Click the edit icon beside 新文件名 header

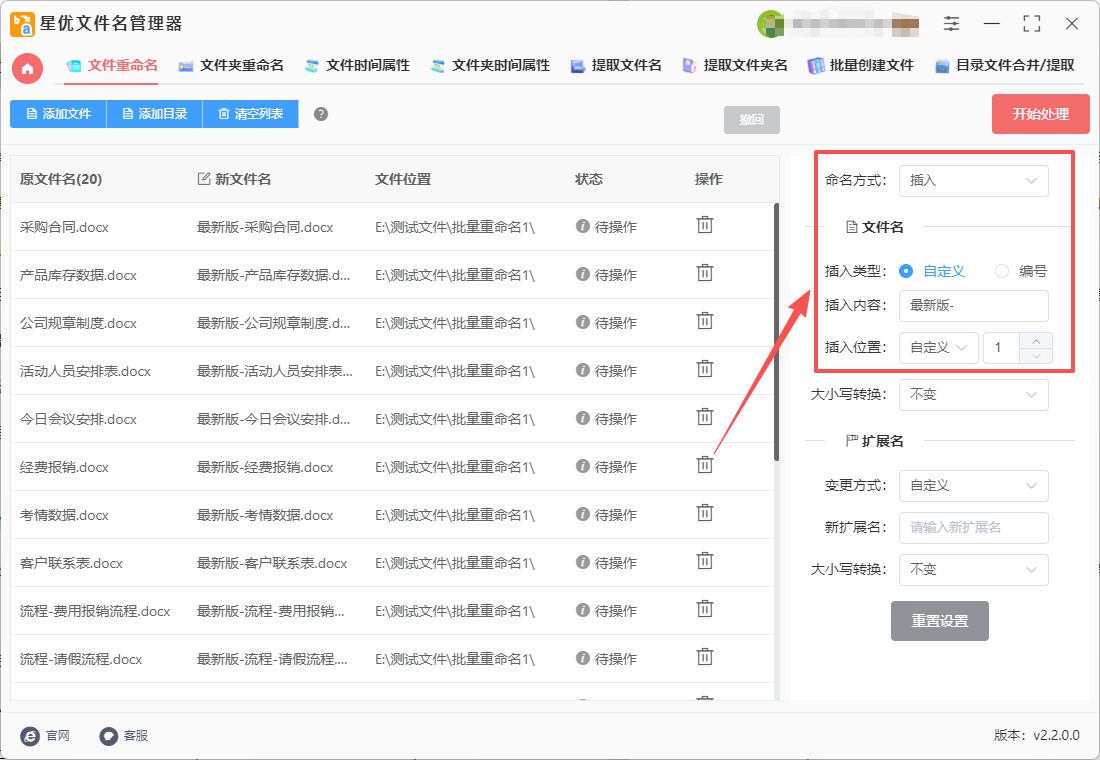coord(203,179)
